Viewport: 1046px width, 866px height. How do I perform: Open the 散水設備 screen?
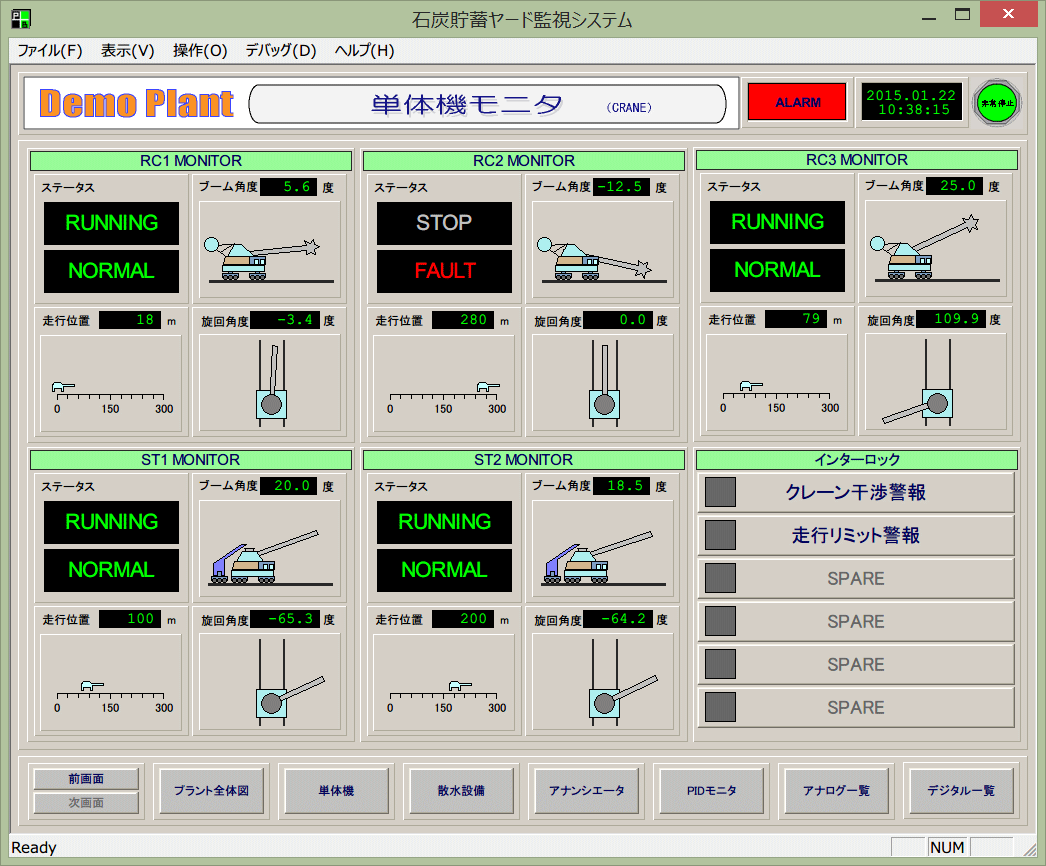pos(461,791)
